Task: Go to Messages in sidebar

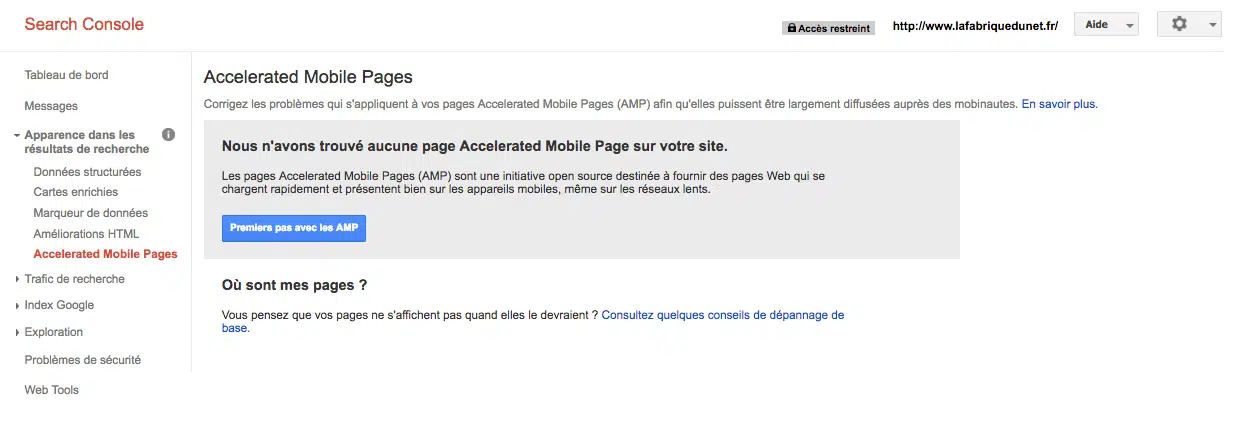Action: coord(51,106)
